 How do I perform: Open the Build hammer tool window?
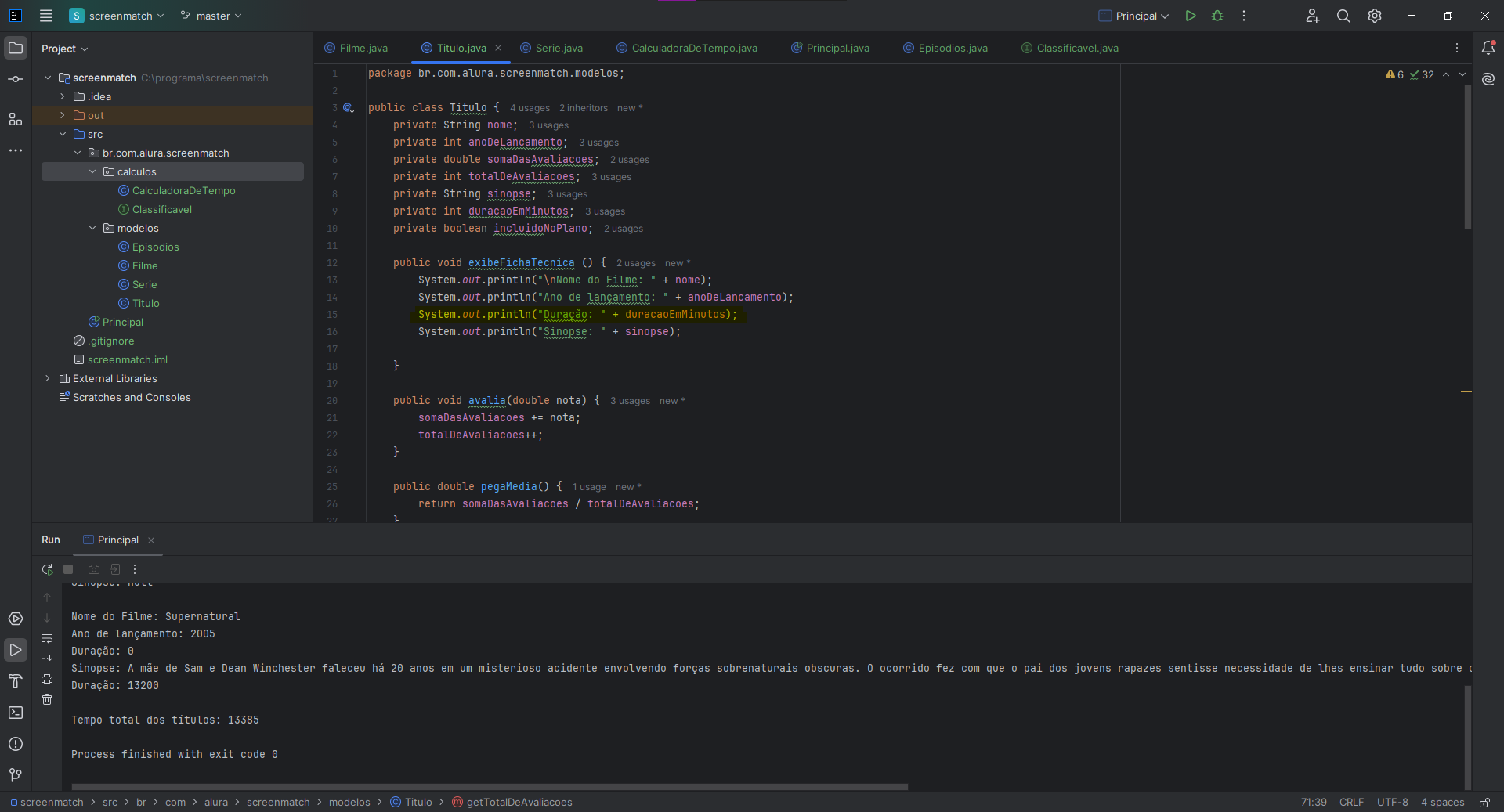[x=16, y=681]
